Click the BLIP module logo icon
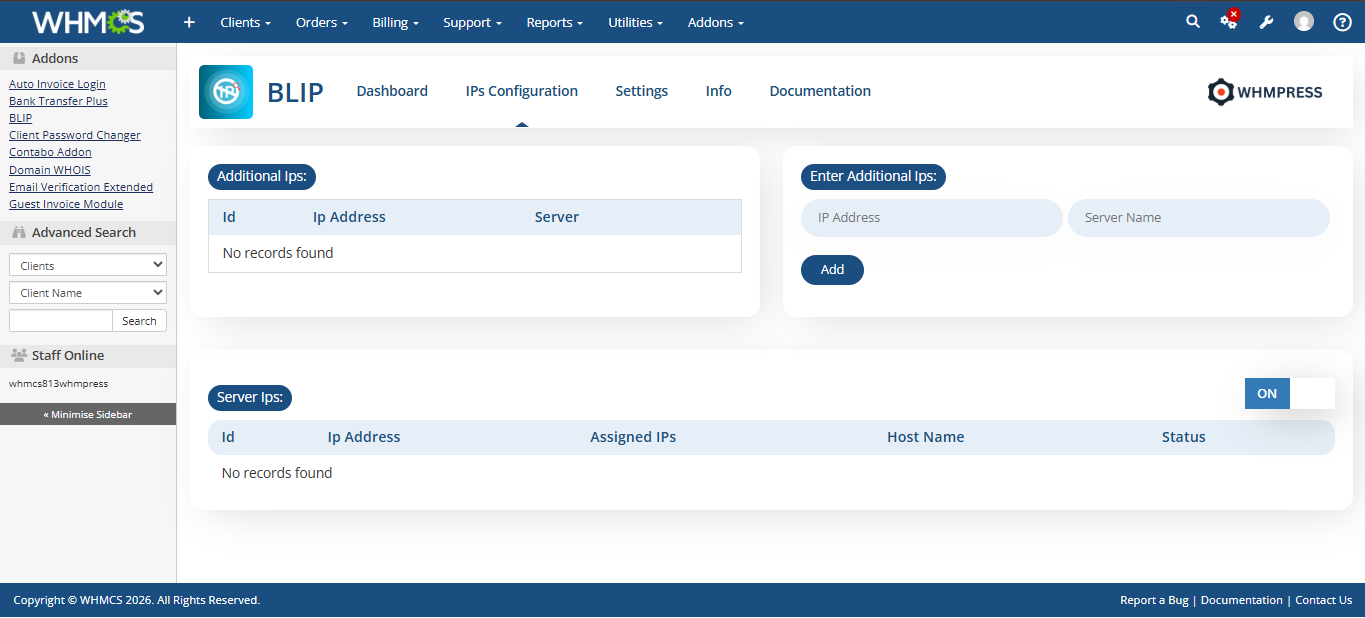 pyautogui.click(x=226, y=92)
